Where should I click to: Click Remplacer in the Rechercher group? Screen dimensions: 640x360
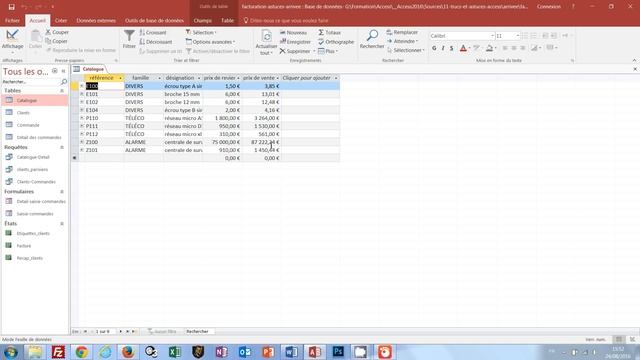pos(402,32)
